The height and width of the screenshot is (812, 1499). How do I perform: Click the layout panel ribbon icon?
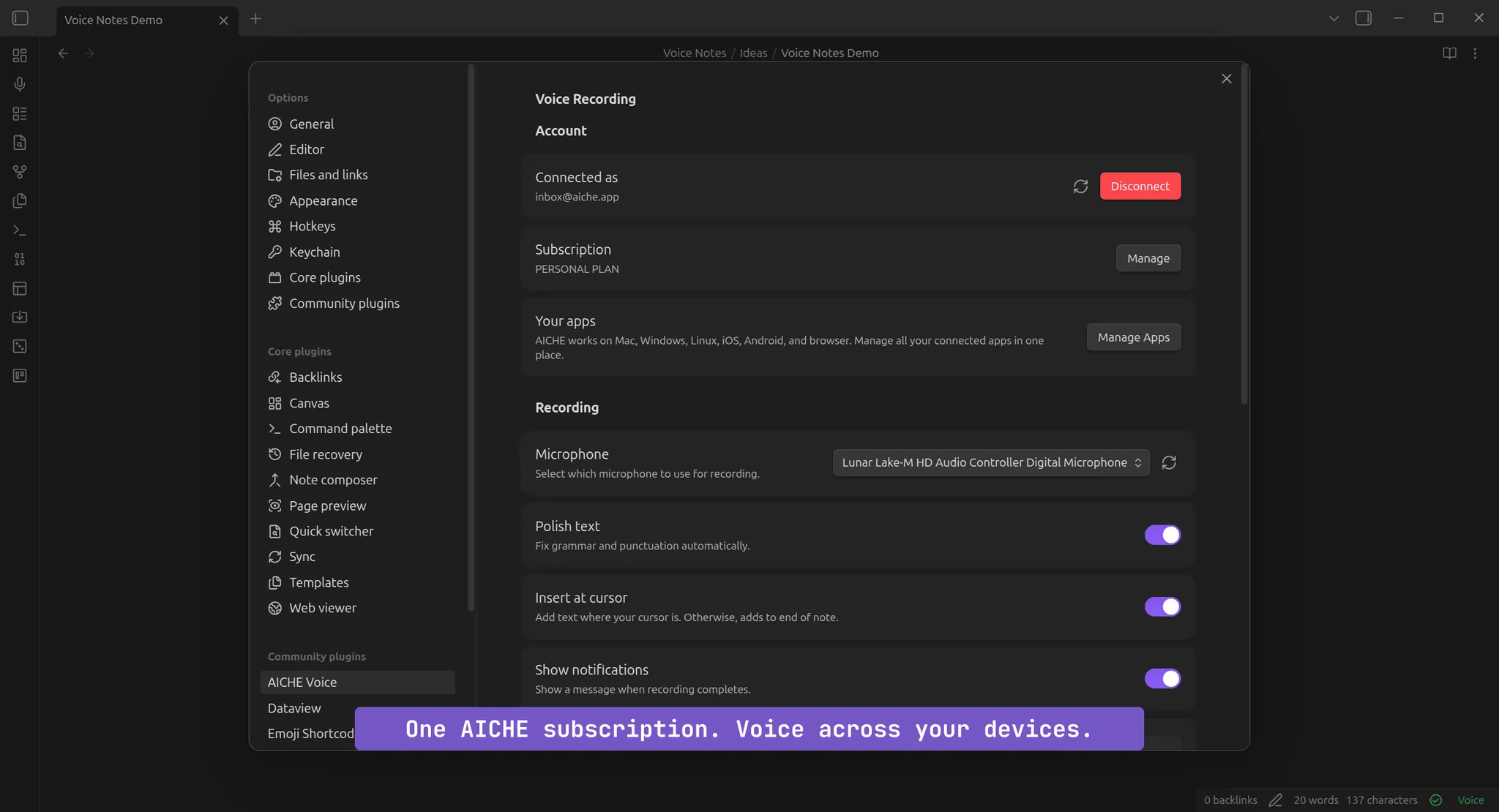coord(20,288)
